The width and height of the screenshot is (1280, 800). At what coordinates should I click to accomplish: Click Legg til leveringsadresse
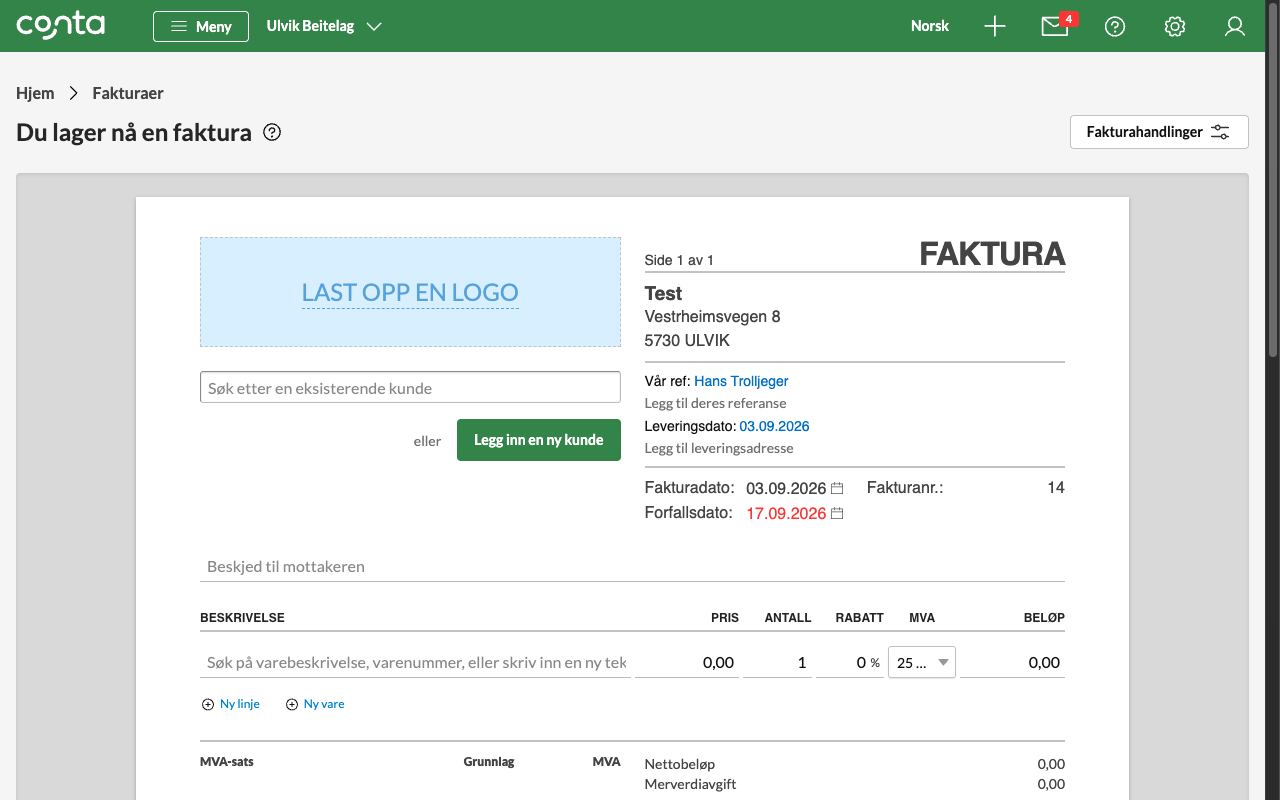coord(719,448)
